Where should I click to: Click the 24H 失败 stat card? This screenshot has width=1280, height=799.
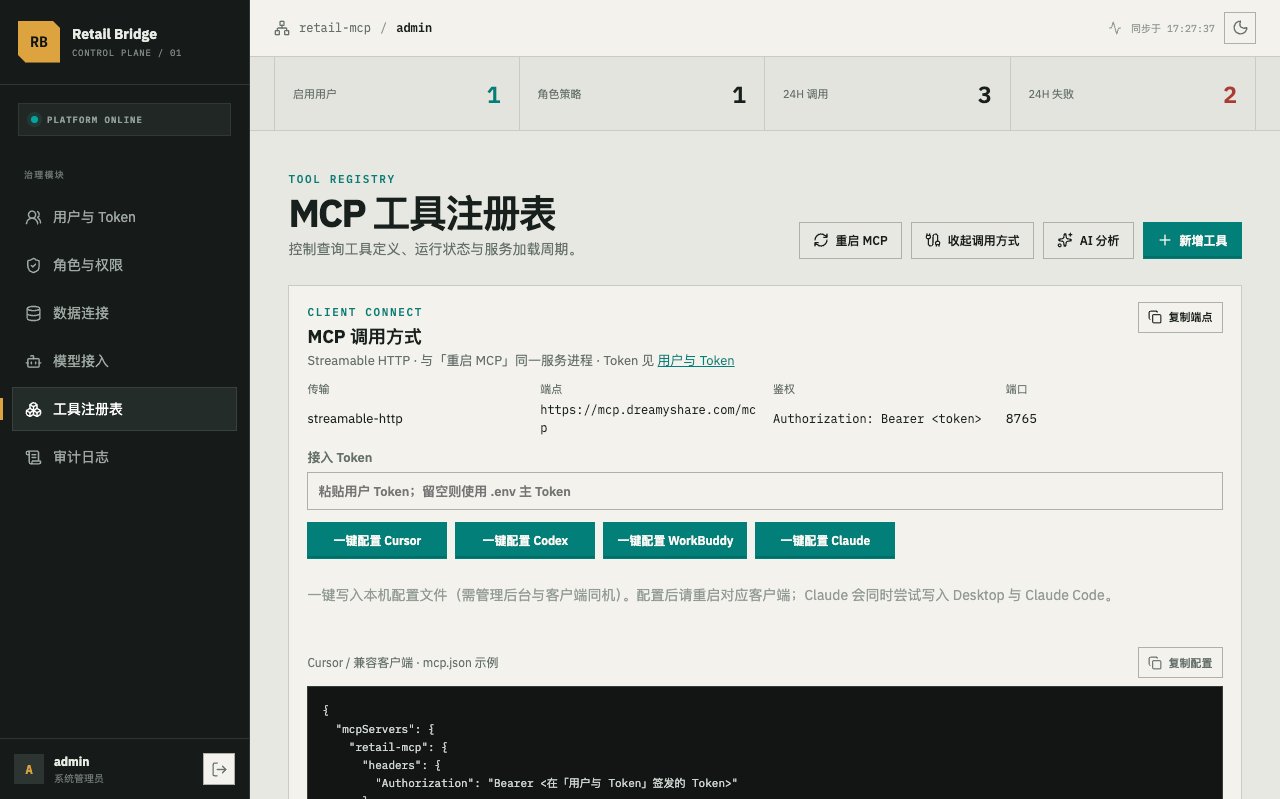click(1133, 95)
